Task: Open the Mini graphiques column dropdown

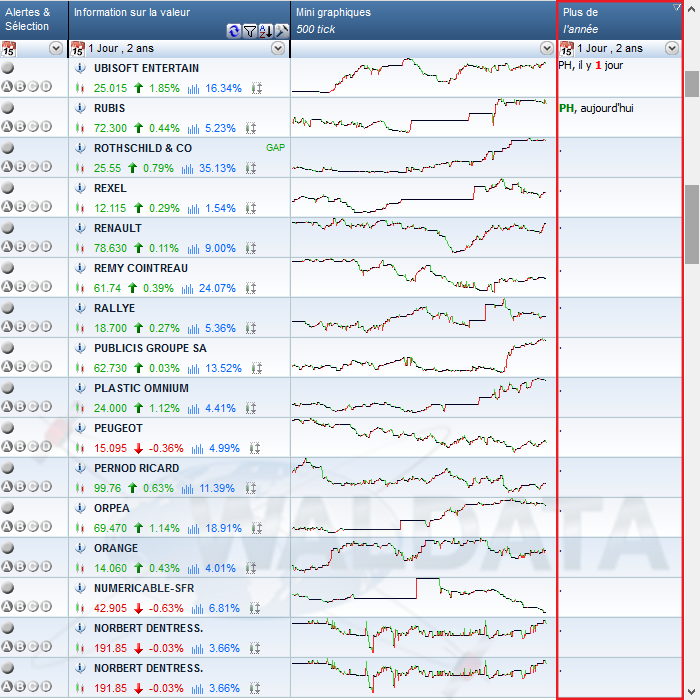Action: tap(546, 48)
